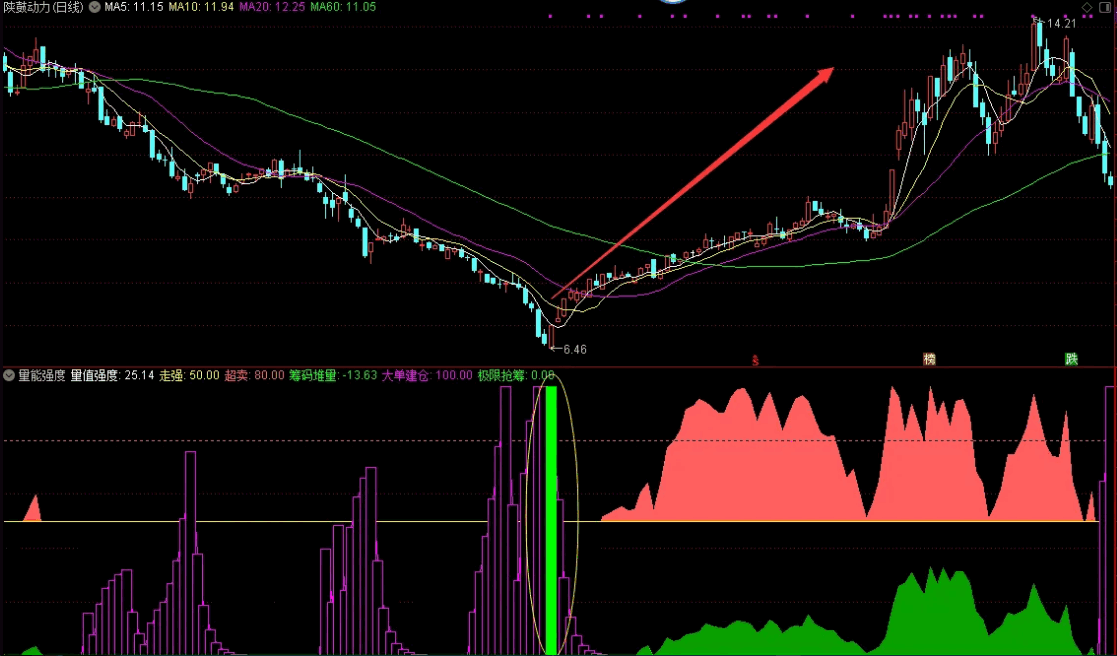Select the 陕鼓动力(日线) chart title

(43, 7)
